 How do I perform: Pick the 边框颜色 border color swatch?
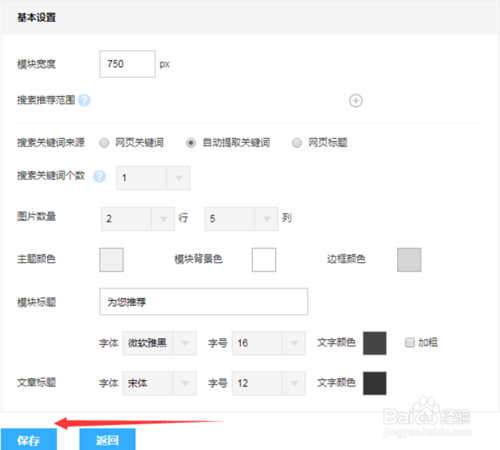[x=409, y=260]
